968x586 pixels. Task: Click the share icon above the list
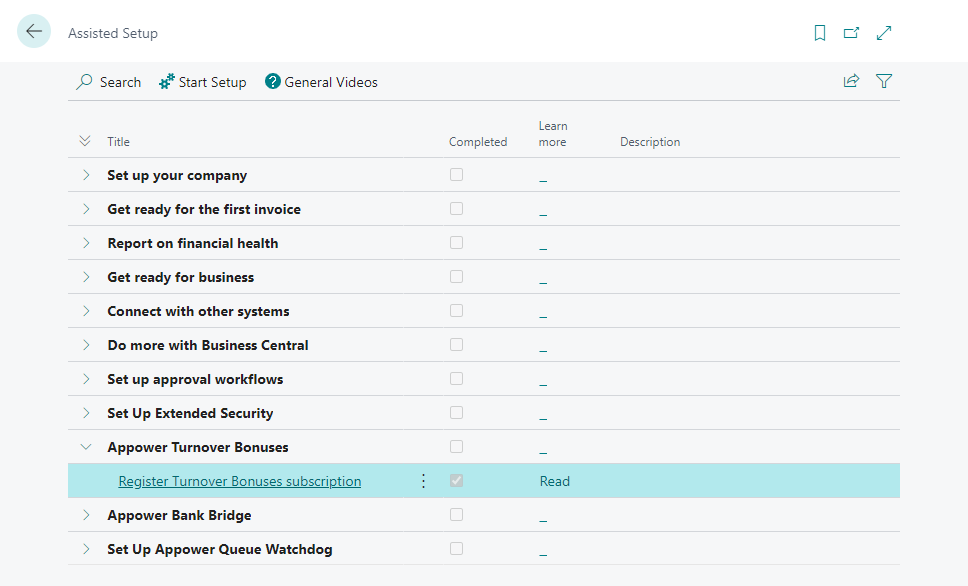point(851,82)
